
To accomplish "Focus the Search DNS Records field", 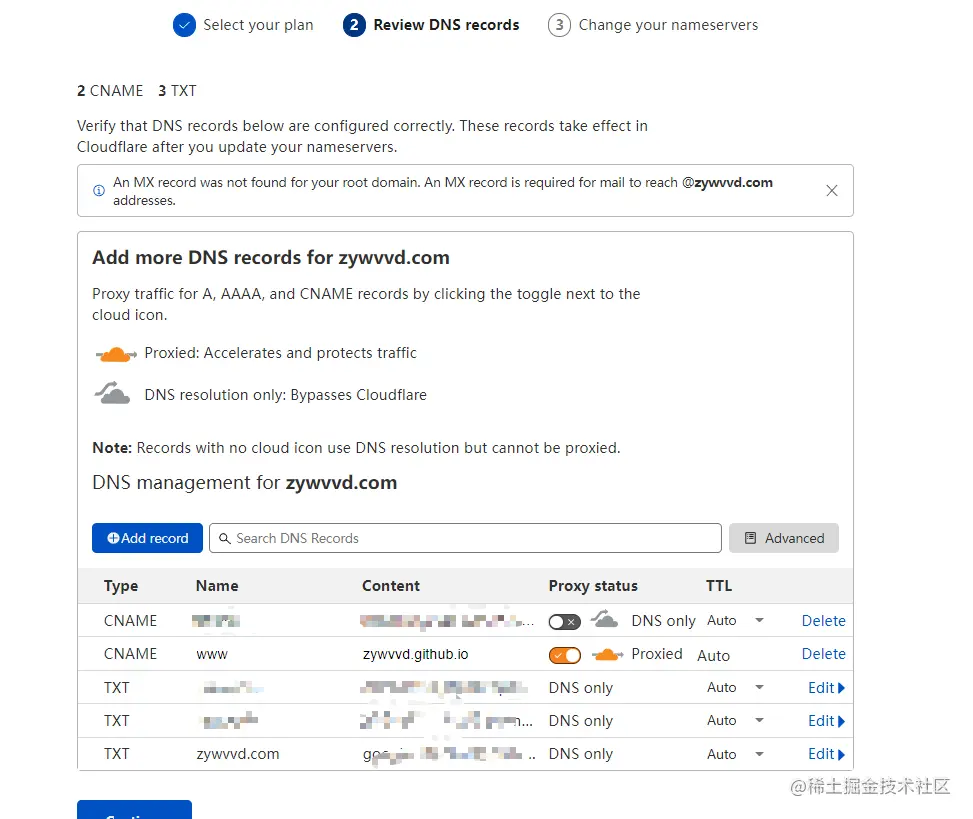I will [x=465, y=538].
